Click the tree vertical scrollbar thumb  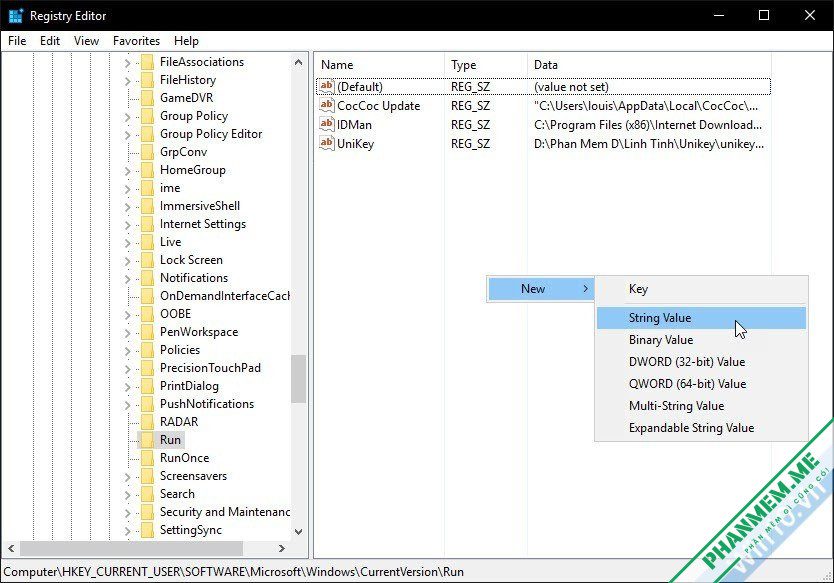[298, 379]
